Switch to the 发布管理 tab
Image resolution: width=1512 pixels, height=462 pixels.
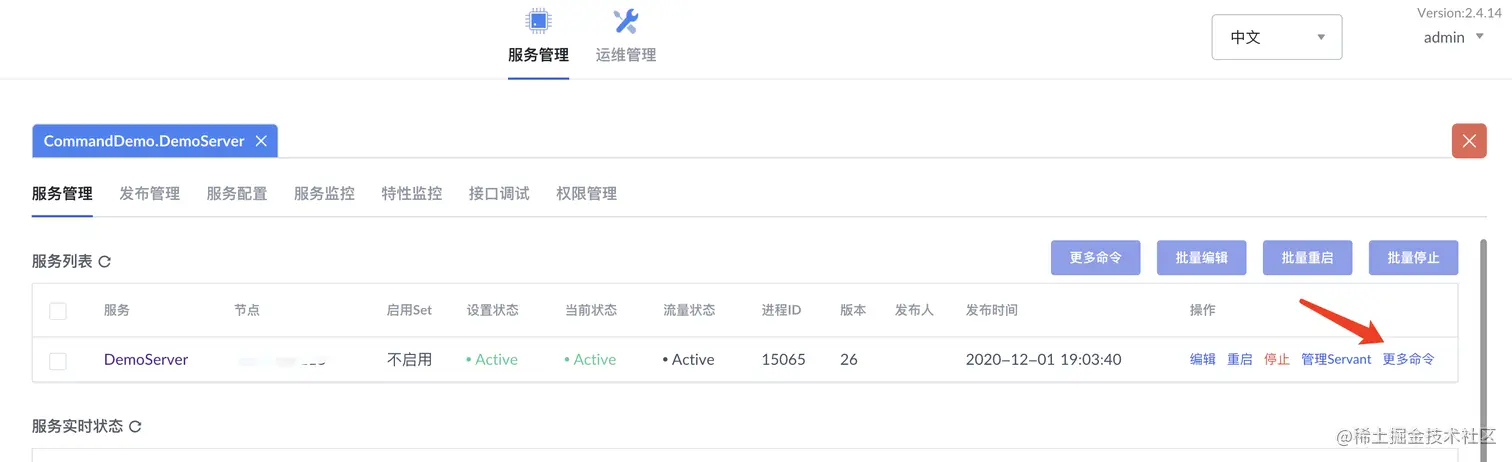[x=150, y=194]
